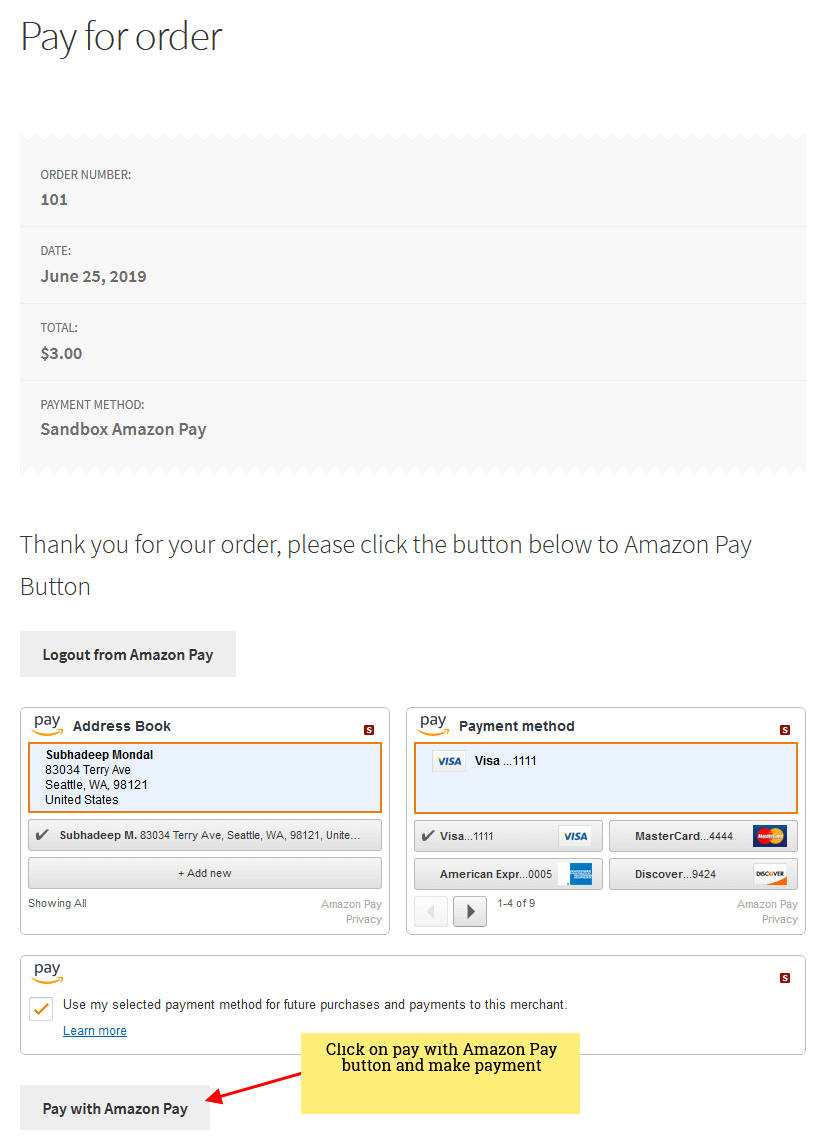The height and width of the screenshot is (1143, 830).
Task: Choose Discover ...9424 card
Action: pyautogui.click(x=703, y=874)
